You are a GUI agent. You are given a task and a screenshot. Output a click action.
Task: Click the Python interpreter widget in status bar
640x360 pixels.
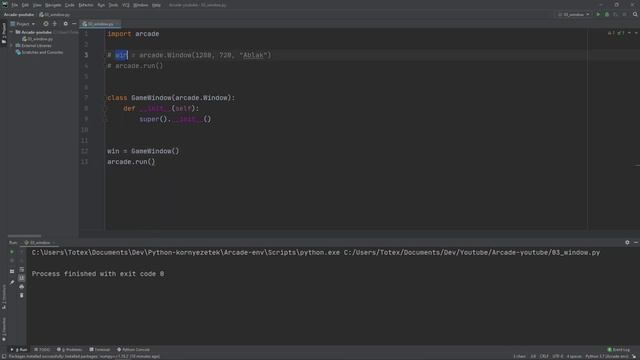point(607,356)
